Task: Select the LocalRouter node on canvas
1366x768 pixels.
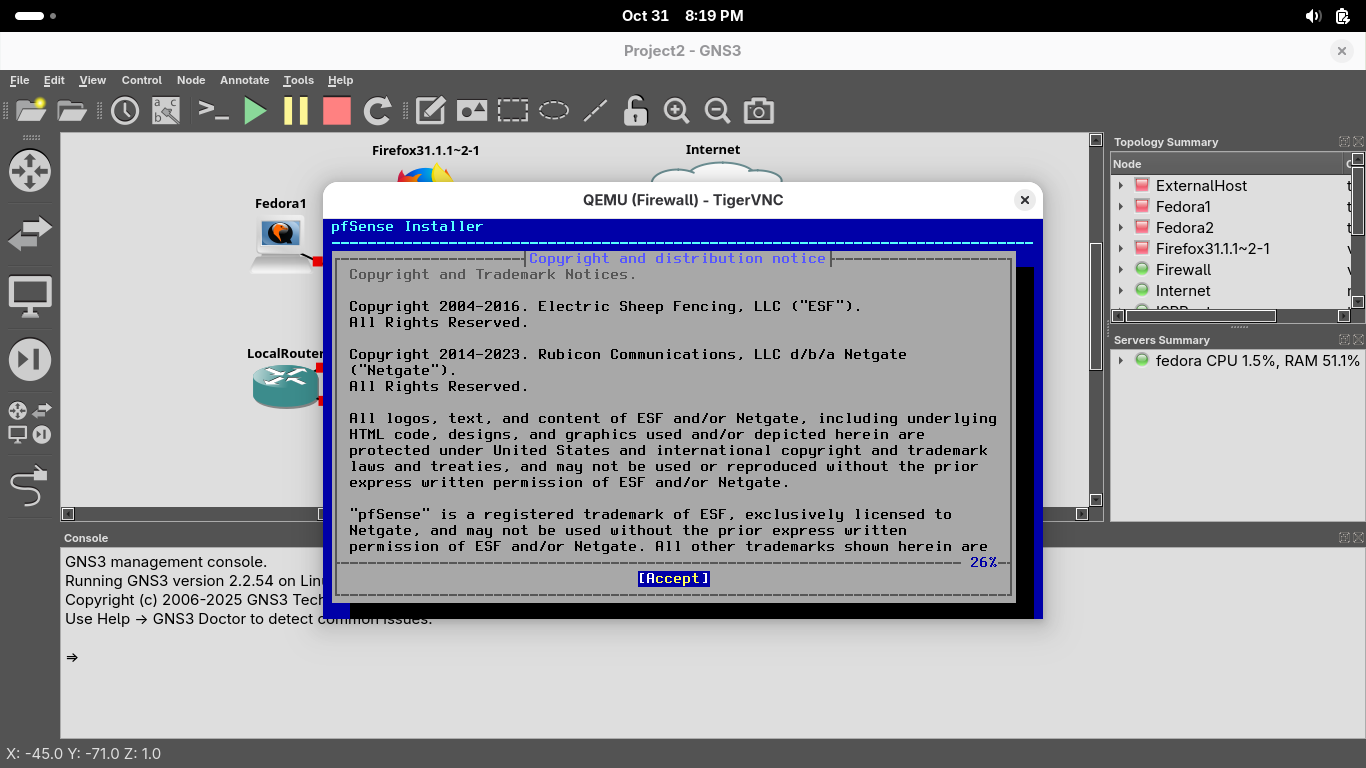Action: (285, 386)
